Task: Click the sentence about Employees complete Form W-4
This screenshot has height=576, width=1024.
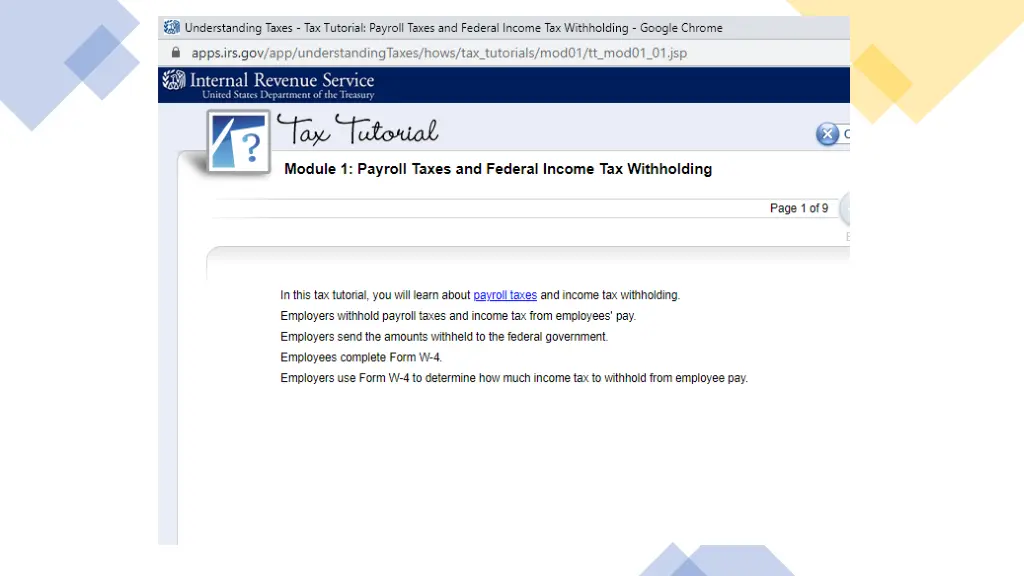Action: point(361,357)
